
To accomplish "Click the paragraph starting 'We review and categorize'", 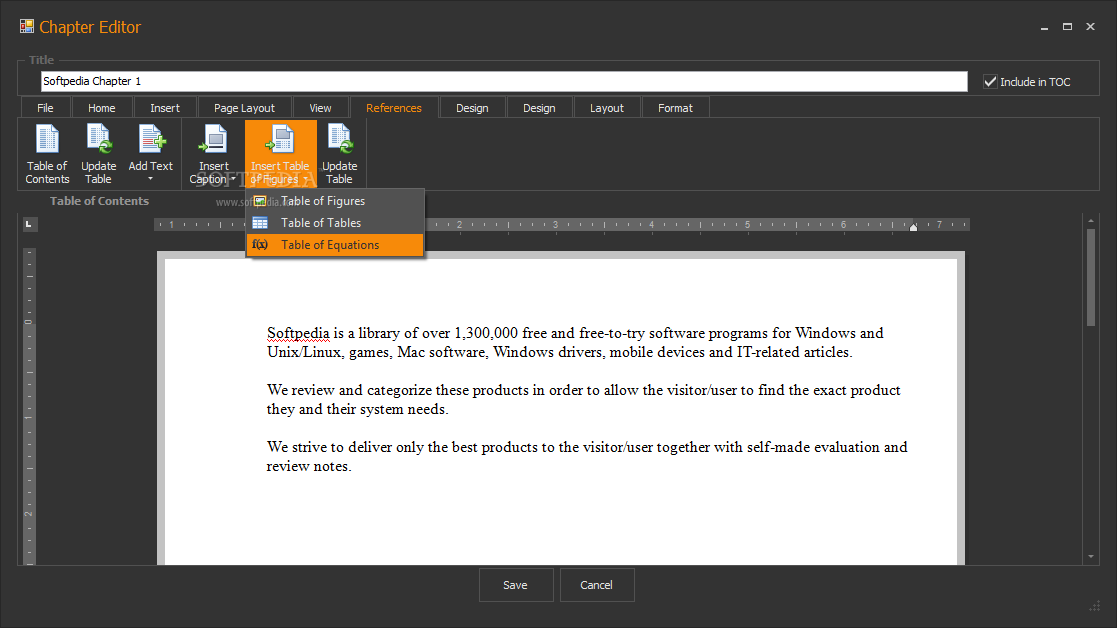I will (x=583, y=399).
